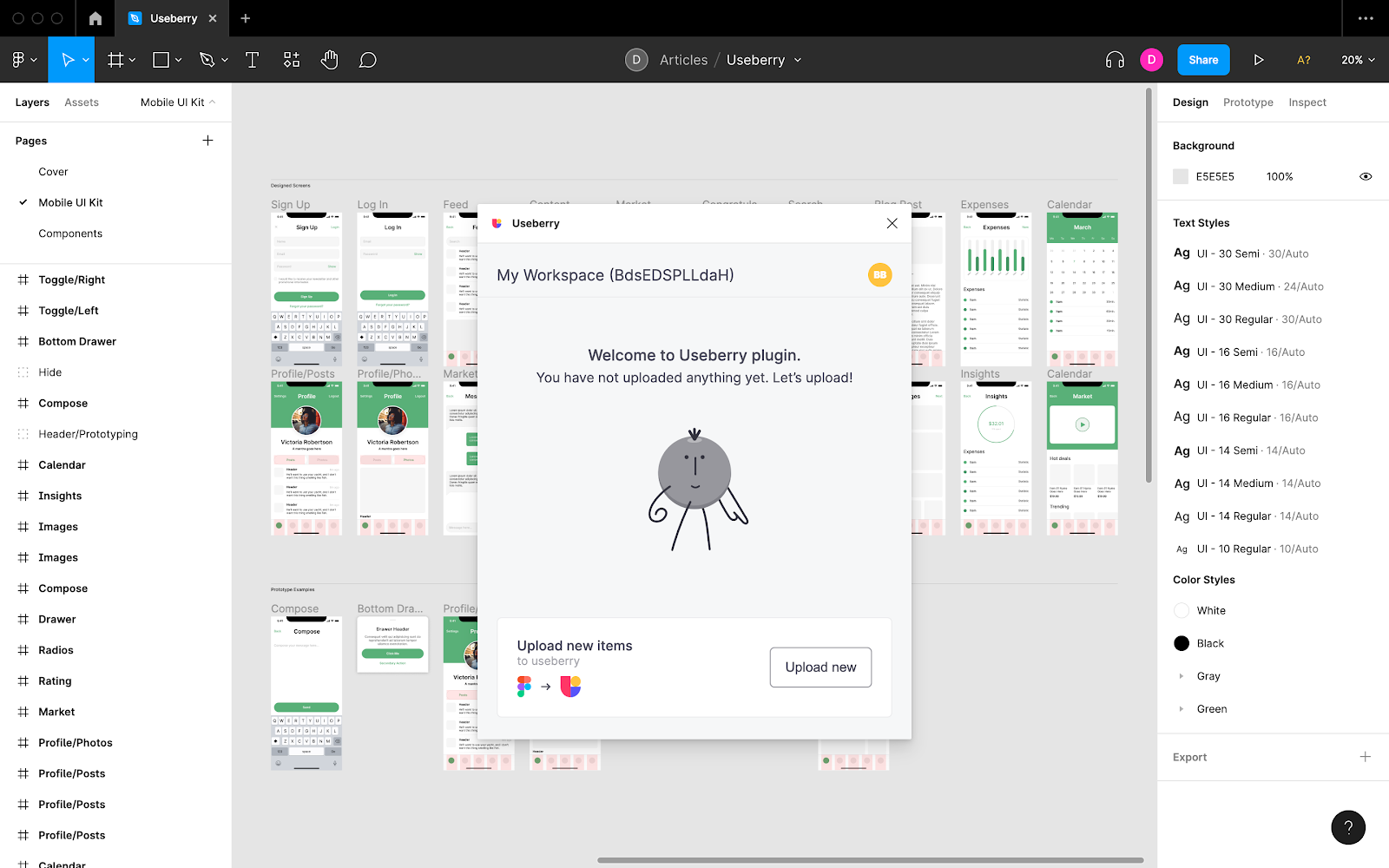
Task: Open the Cover page
Action: point(53,172)
